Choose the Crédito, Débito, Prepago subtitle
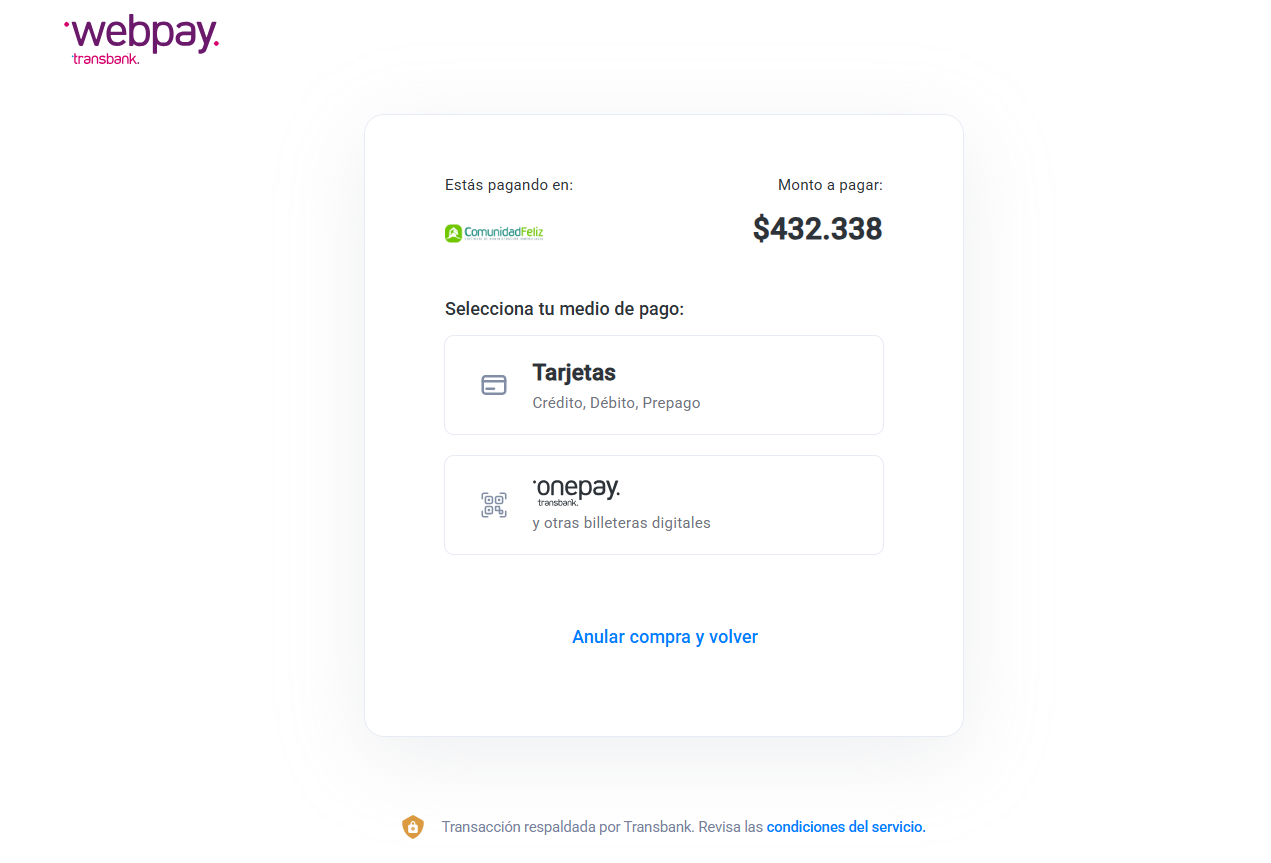This screenshot has height=863, width=1271. pos(616,403)
